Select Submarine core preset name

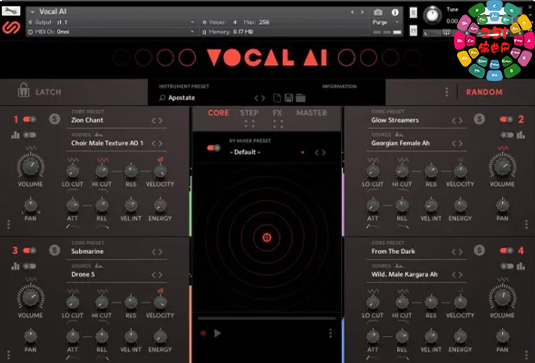(x=87, y=251)
